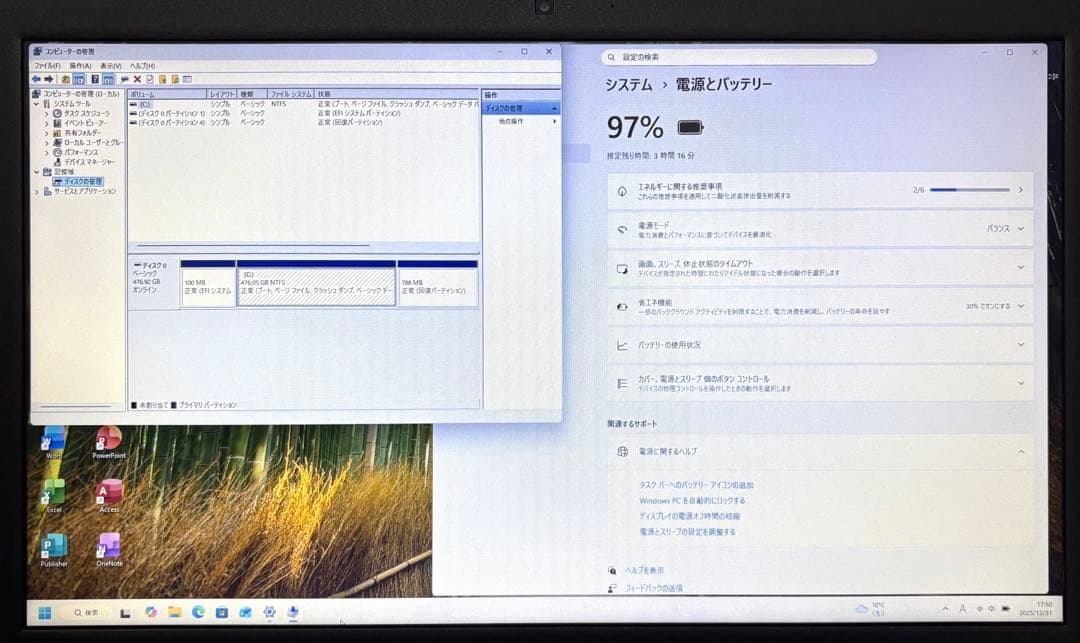Screen dimensions: 1080x643
Task: Click the leaf icon next to エネルギーに関する推奨事項
Action: coord(622,192)
